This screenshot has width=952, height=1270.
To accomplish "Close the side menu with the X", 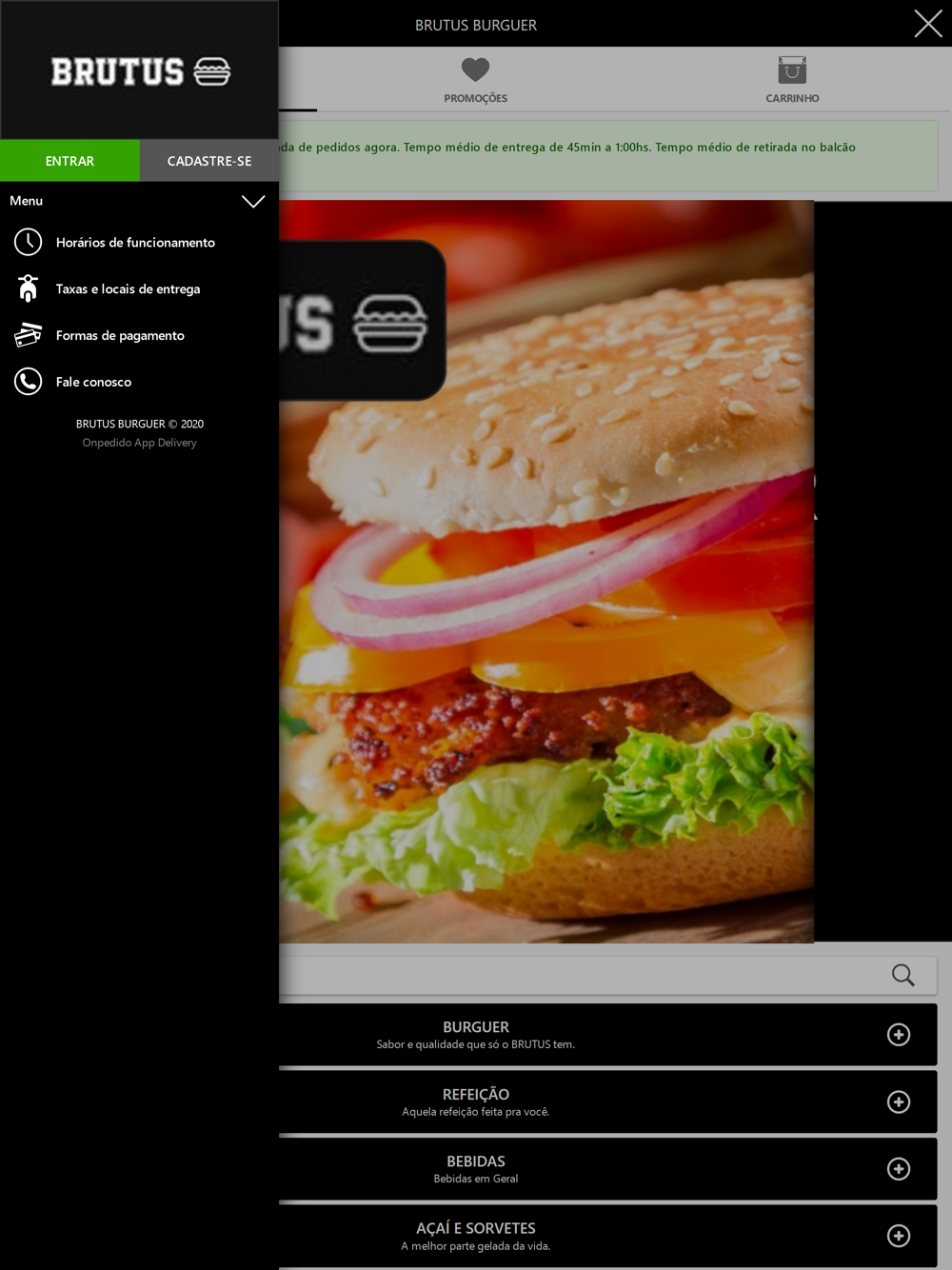I will [928, 24].
